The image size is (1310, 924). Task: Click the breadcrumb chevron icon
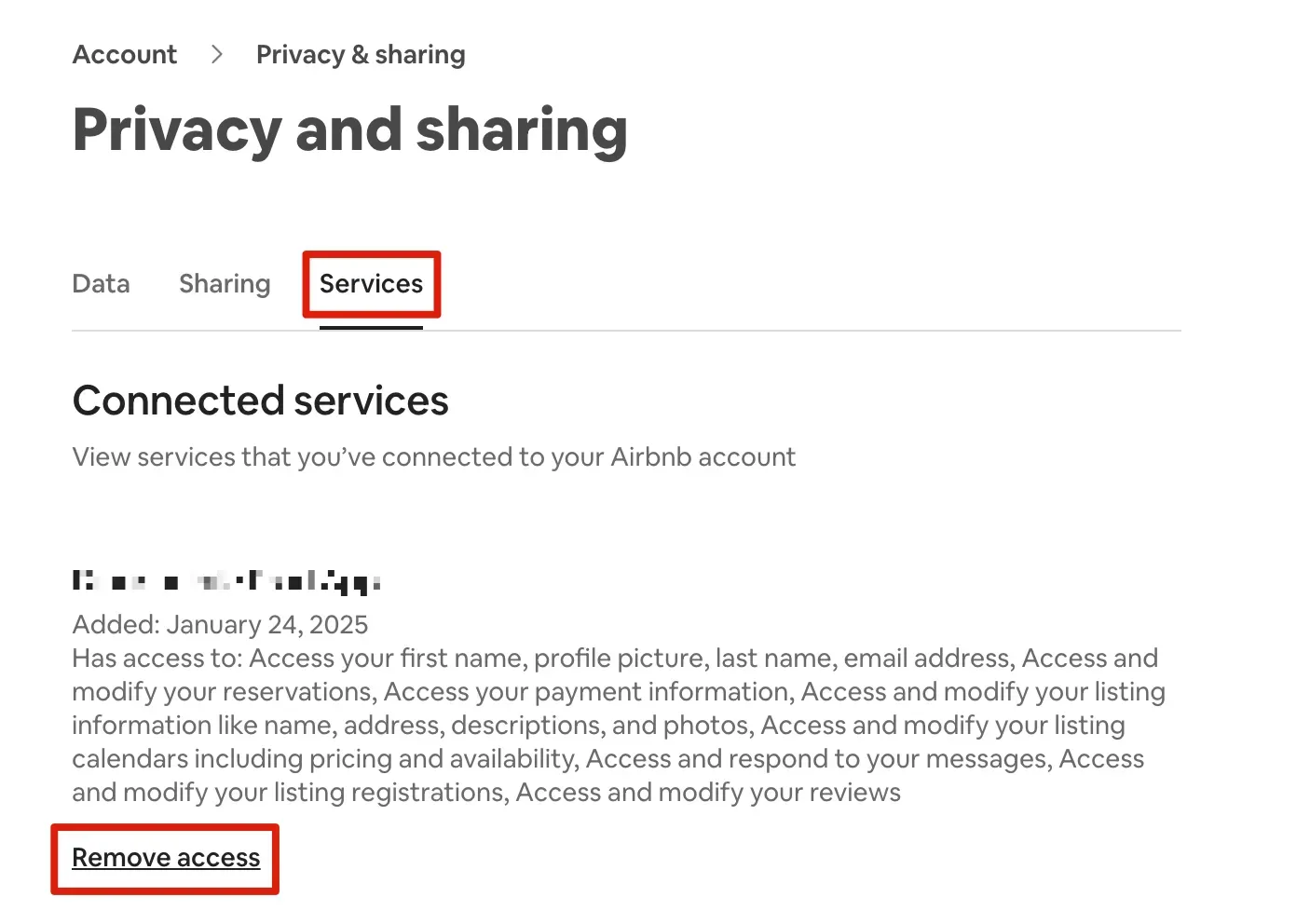click(x=215, y=54)
